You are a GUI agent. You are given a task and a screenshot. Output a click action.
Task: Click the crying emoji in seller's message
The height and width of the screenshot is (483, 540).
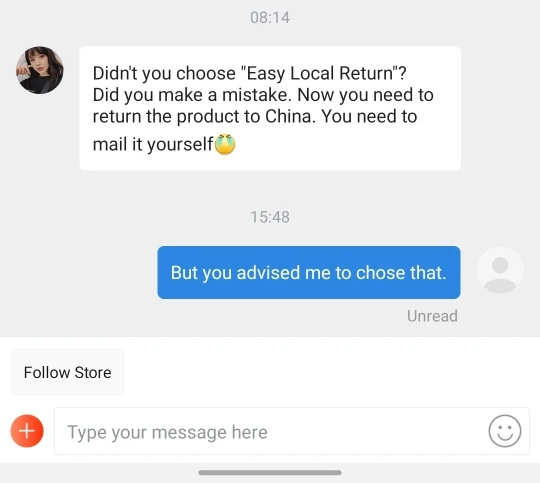click(225, 144)
